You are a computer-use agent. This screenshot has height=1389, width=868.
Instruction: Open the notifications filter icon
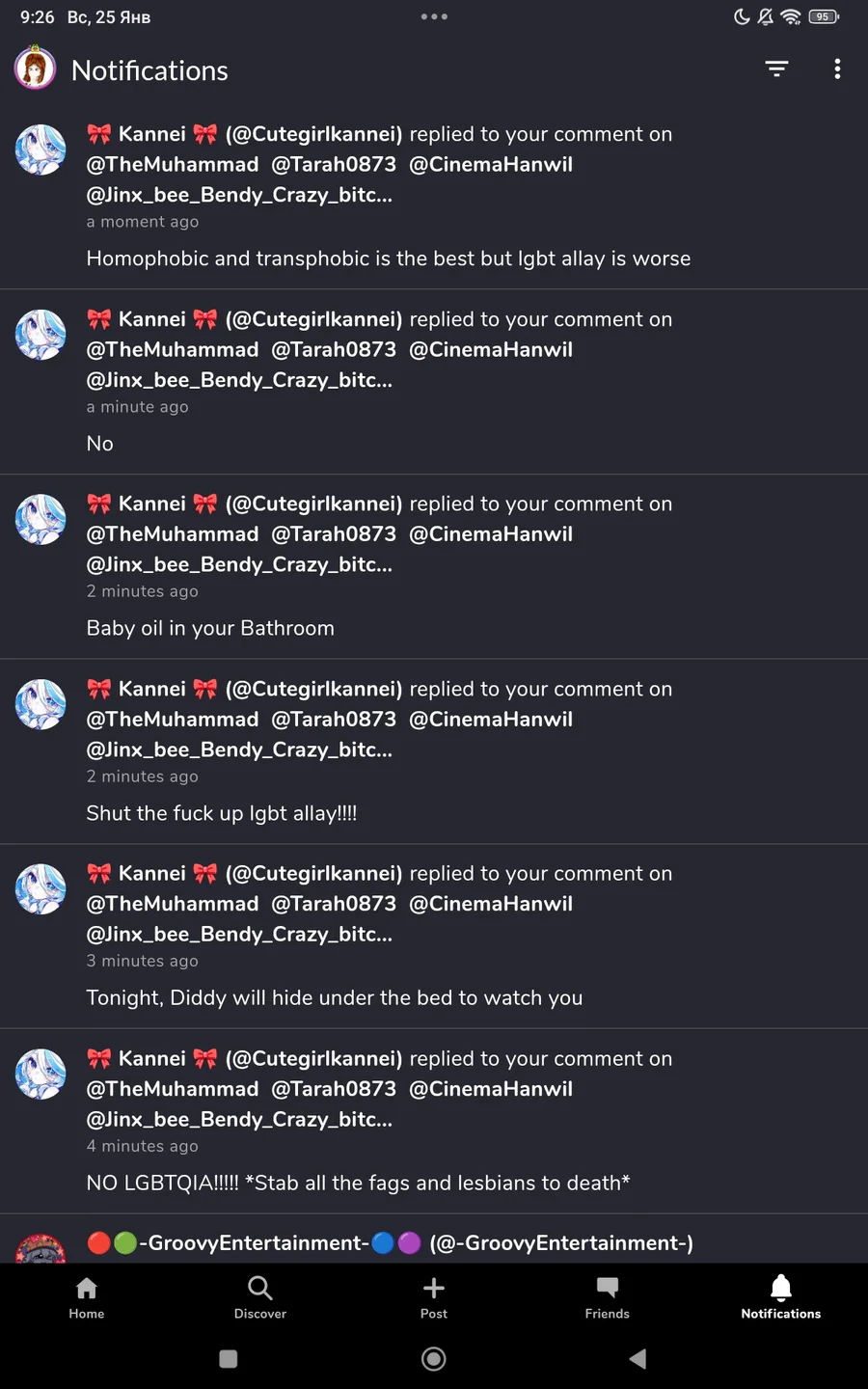click(x=776, y=69)
